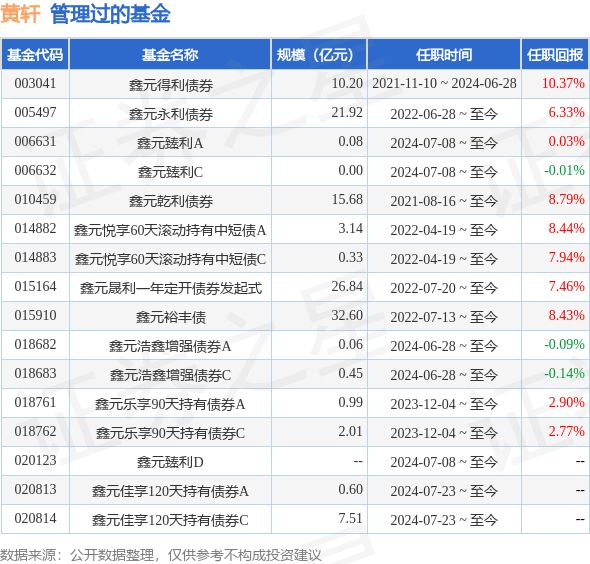Select 鑫元悦享60天滚动持有中短债C

[x=170, y=259]
